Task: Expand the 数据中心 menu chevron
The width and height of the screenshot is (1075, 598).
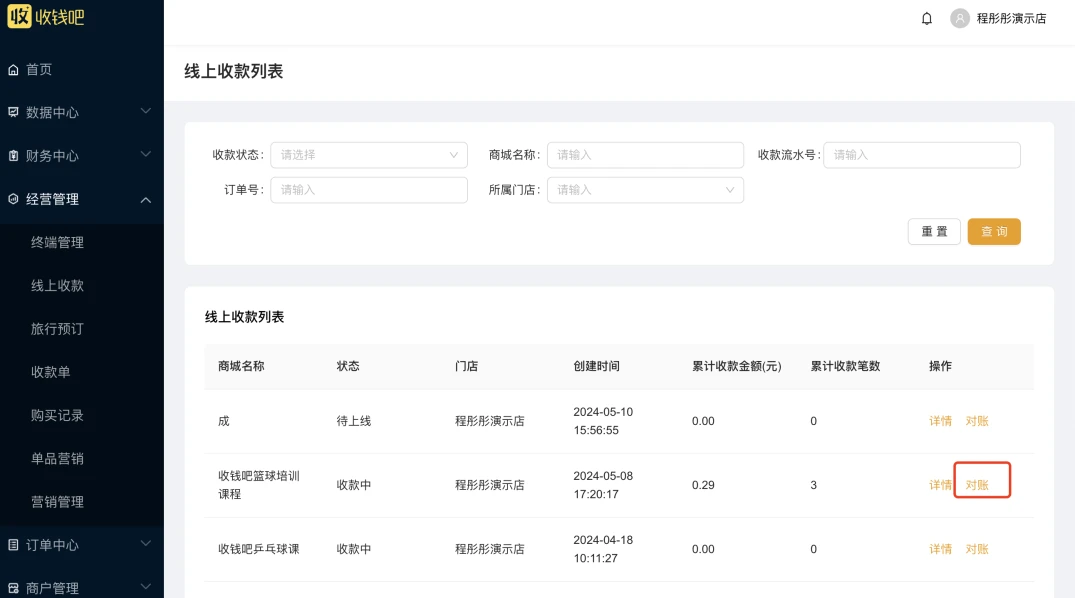Action: pos(146,112)
